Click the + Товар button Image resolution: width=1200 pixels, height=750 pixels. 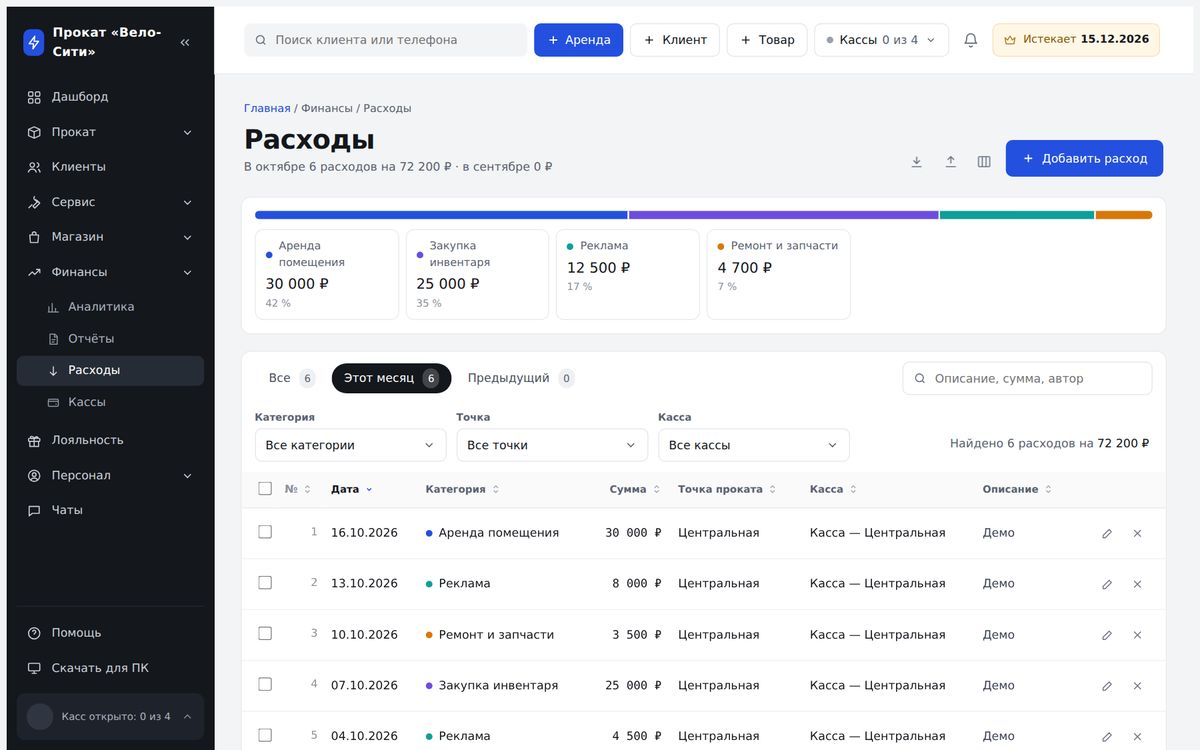[x=767, y=40]
